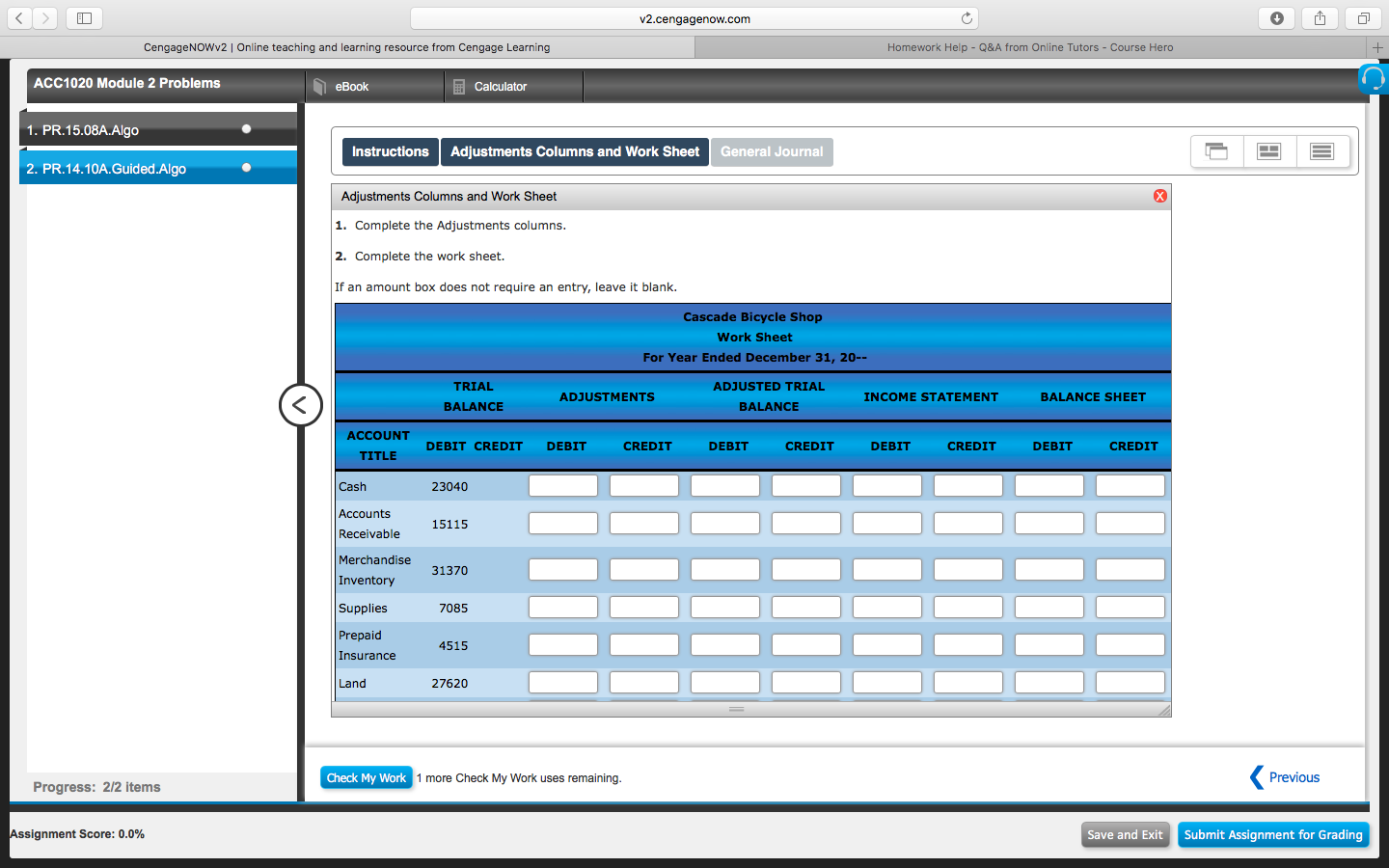
Task: Open the Safari downloads icon
Action: (x=1277, y=18)
